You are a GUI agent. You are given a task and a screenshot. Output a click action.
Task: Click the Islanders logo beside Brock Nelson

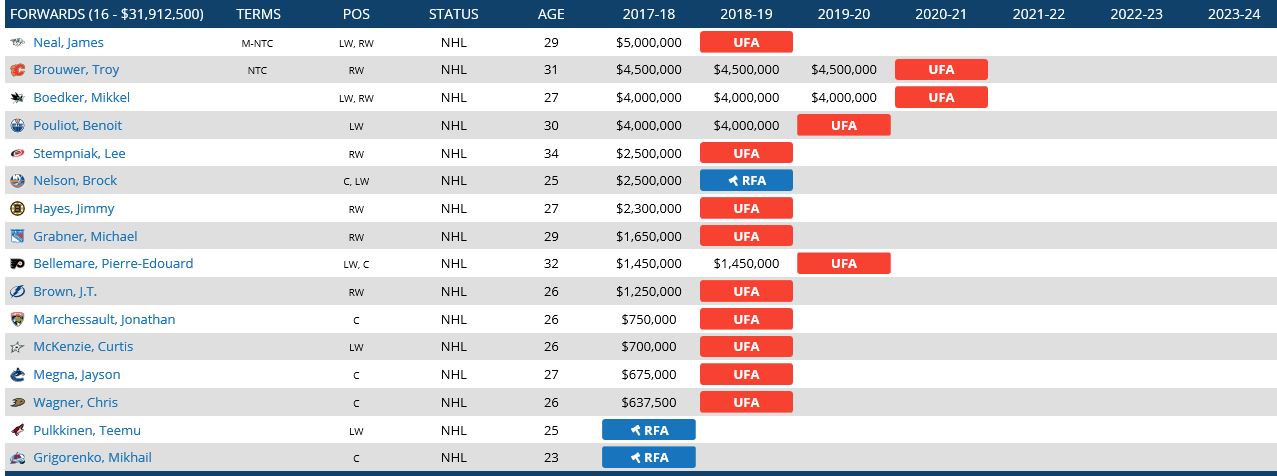click(17, 181)
